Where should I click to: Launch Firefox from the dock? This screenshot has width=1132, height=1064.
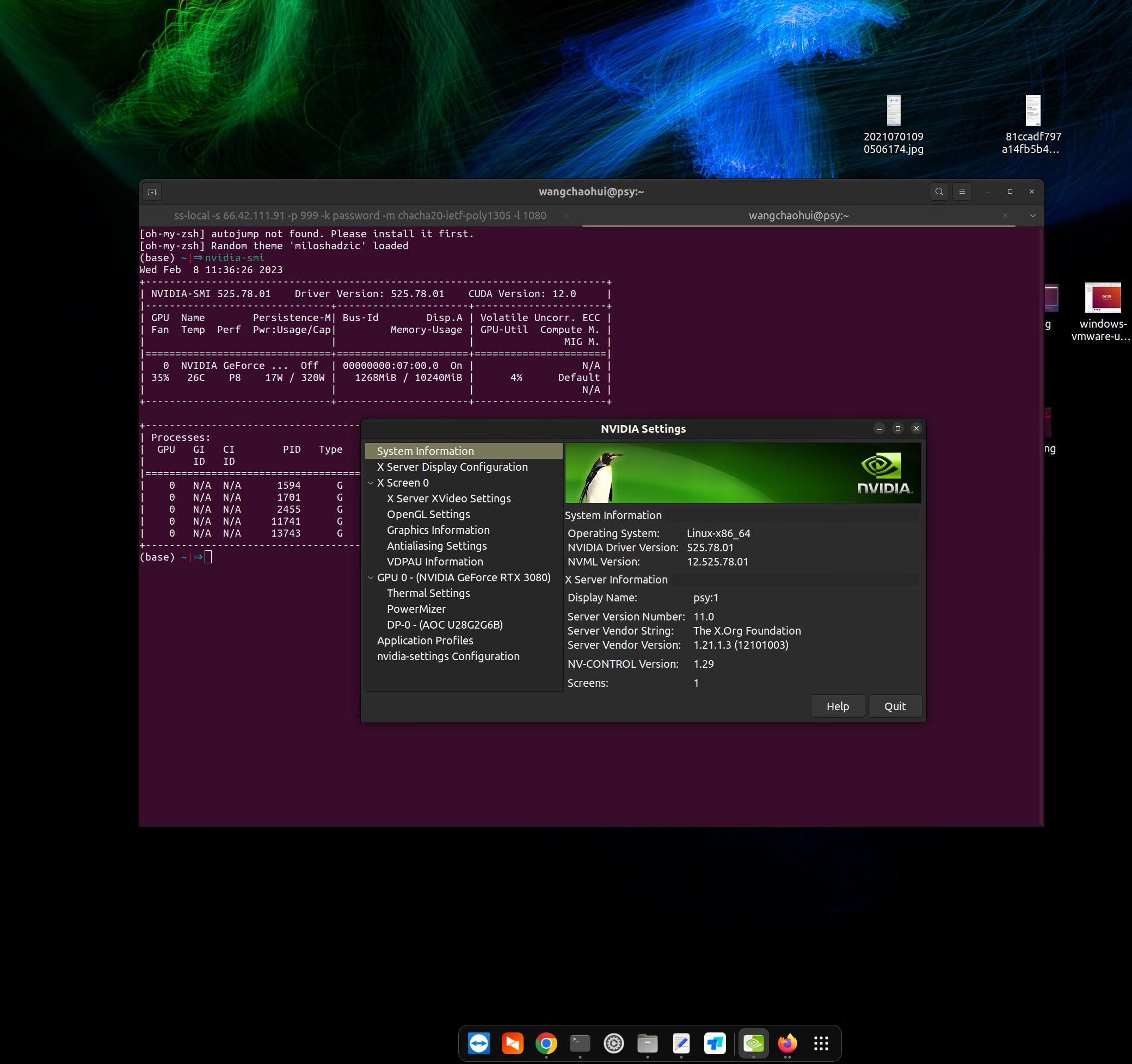[x=788, y=1043]
